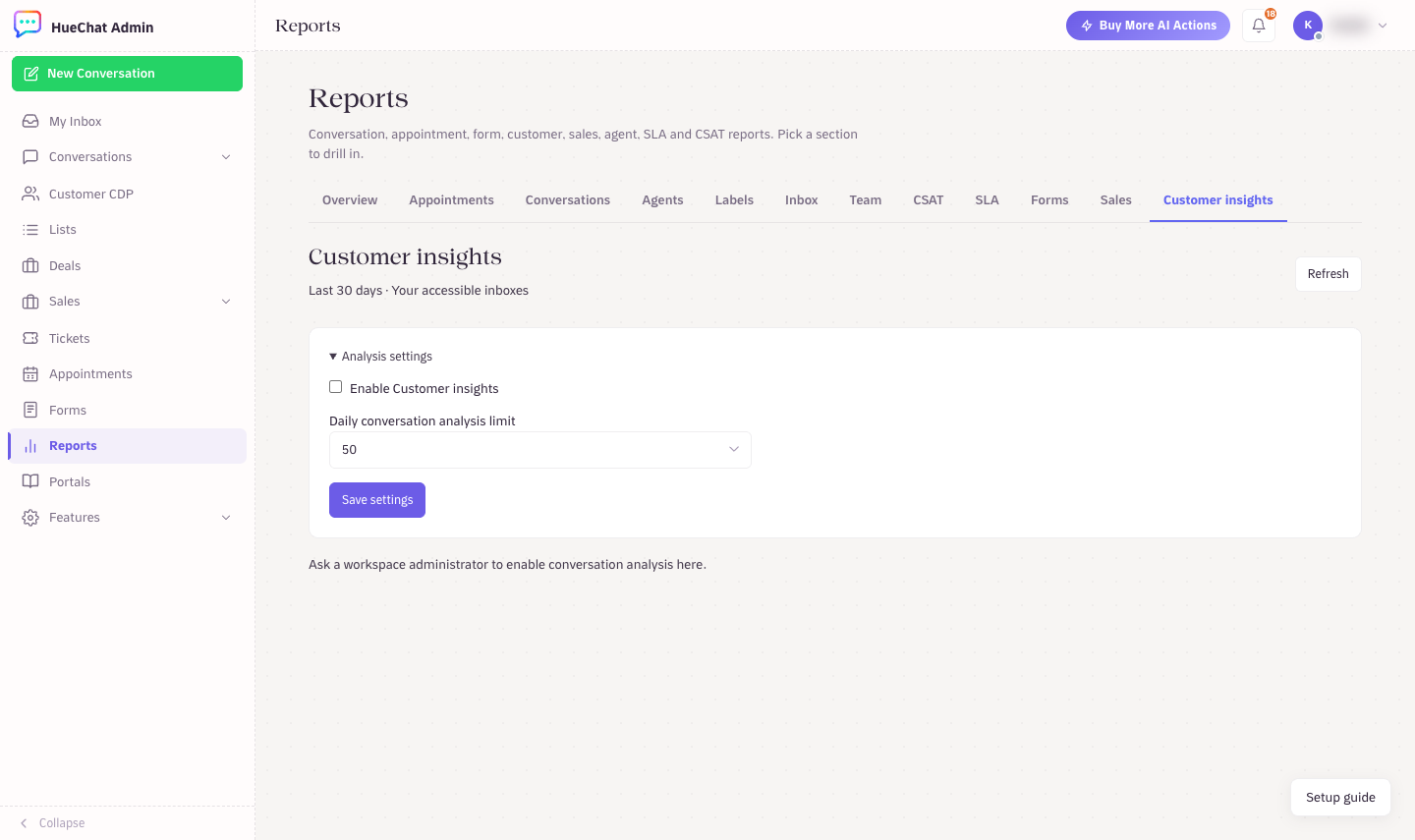Viewport: 1415px width, 840px height.
Task: Open Tickets icon in sidebar
Action: pos(30,338)
